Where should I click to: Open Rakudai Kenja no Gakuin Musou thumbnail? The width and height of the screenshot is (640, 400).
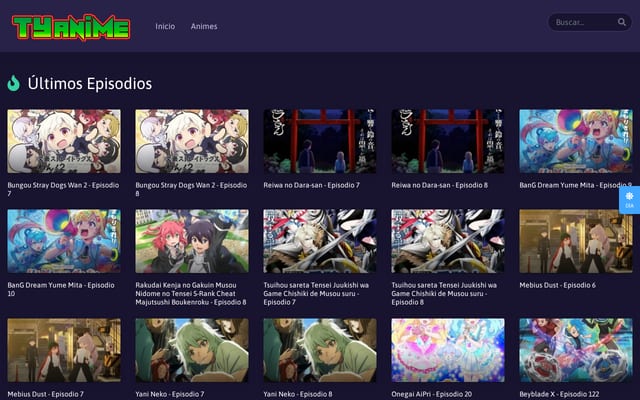pyautogui.click(x=192, y=241)
